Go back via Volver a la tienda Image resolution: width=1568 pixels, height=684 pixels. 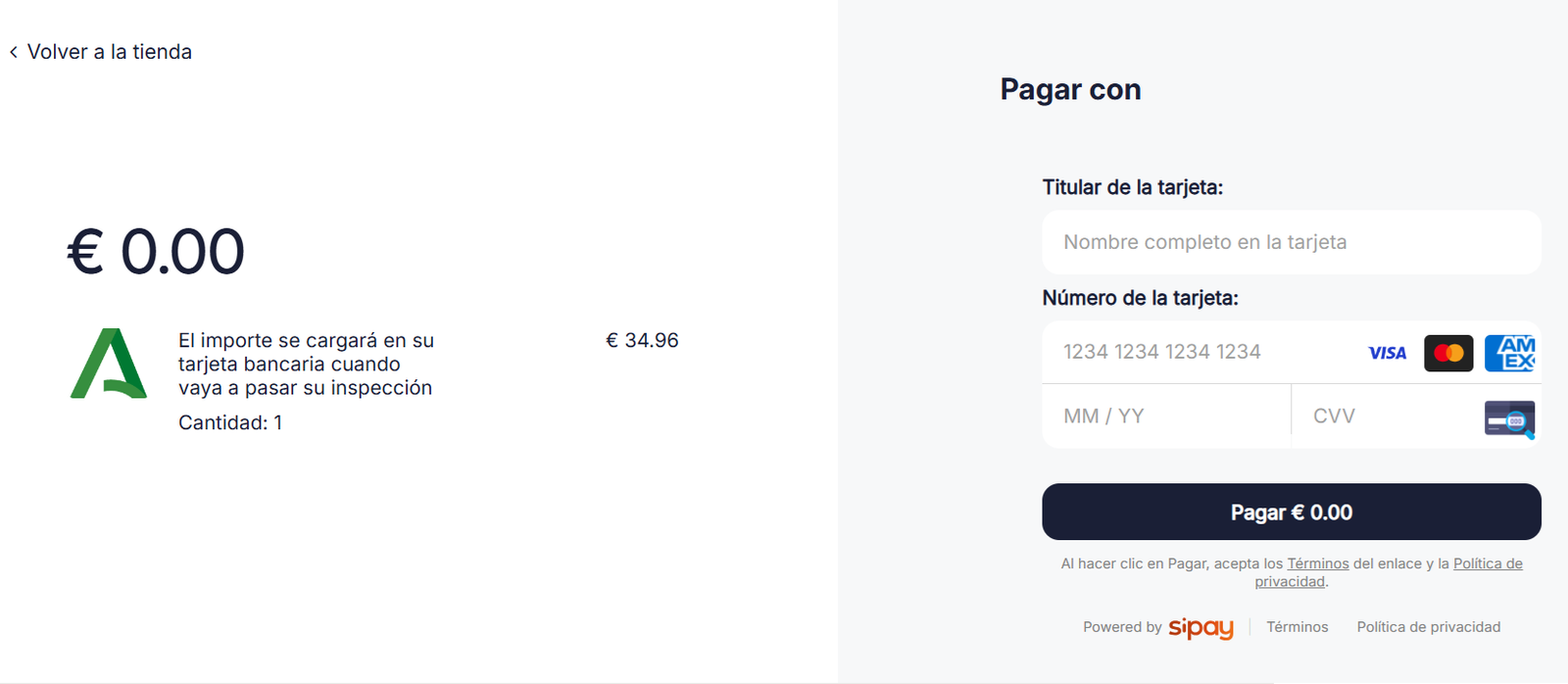click(x=109, y=52)
